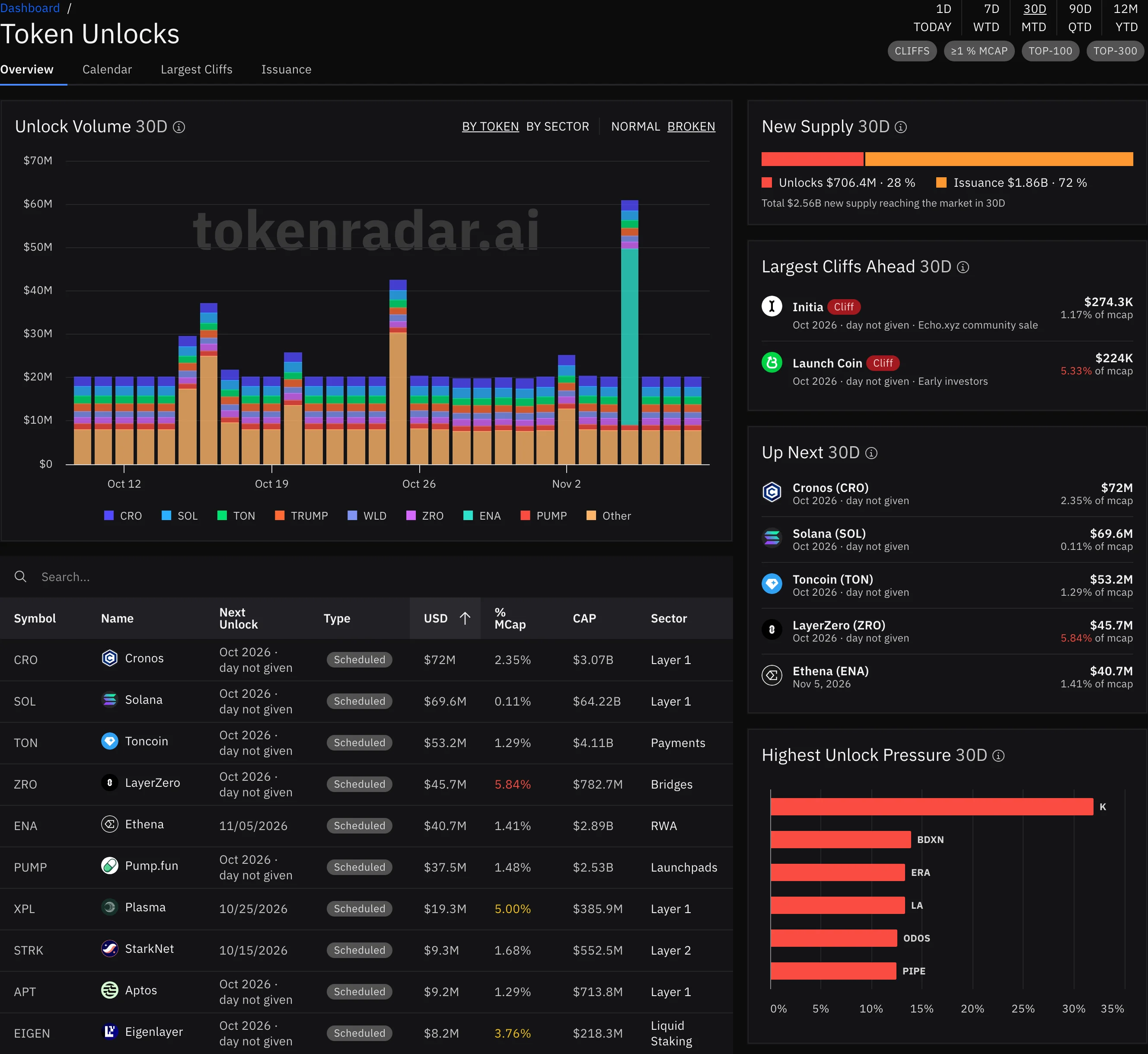This screenshot has width=1148, height=1054.
Task: Click the Launch Coin green logo
Action: 772,362
